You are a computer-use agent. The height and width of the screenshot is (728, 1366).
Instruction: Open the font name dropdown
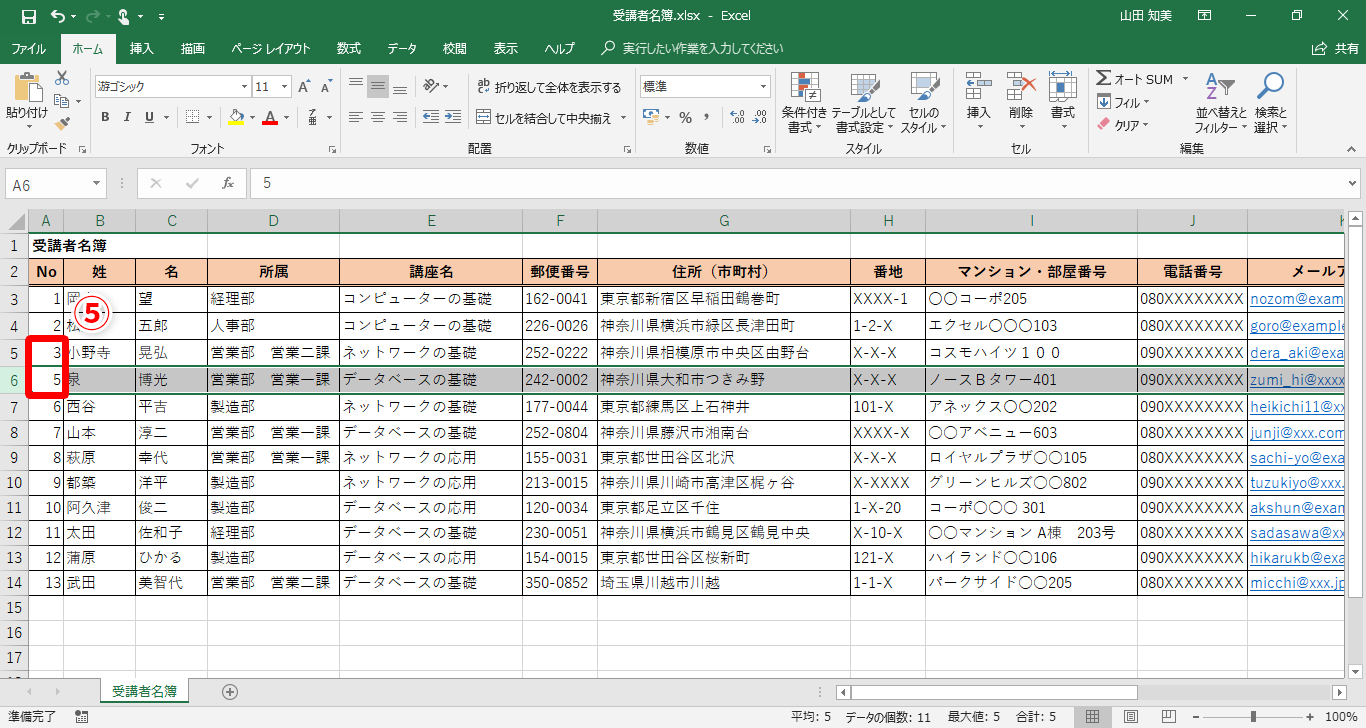(x=244, y=87)
